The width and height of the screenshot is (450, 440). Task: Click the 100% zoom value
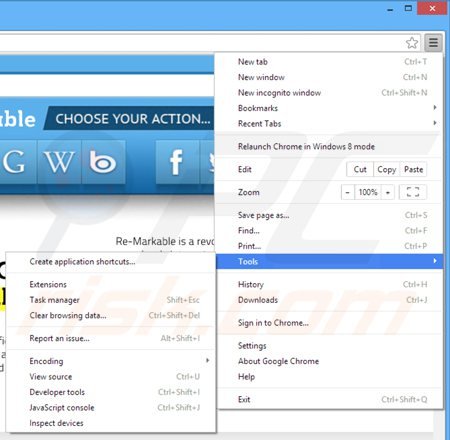[x=368, y=192]
